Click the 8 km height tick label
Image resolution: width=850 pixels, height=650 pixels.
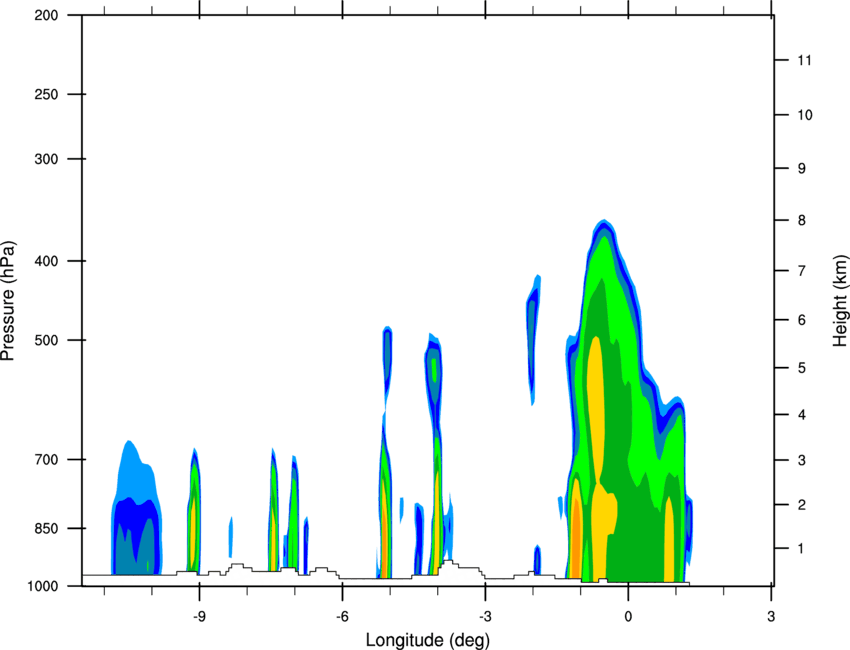pyautogui.click(x=802, y=220)
